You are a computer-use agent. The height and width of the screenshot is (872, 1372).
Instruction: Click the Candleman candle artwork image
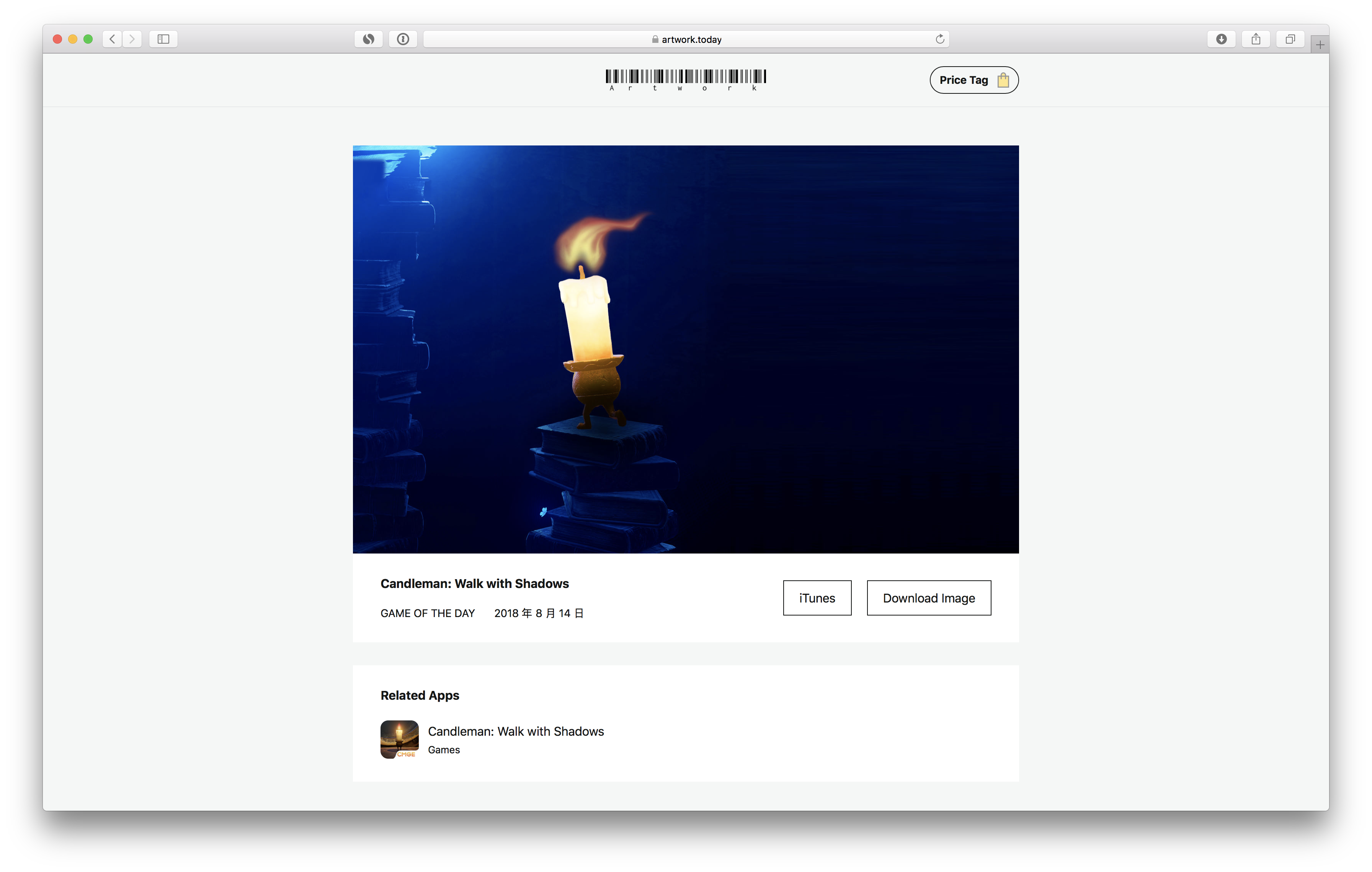(686, 349)
